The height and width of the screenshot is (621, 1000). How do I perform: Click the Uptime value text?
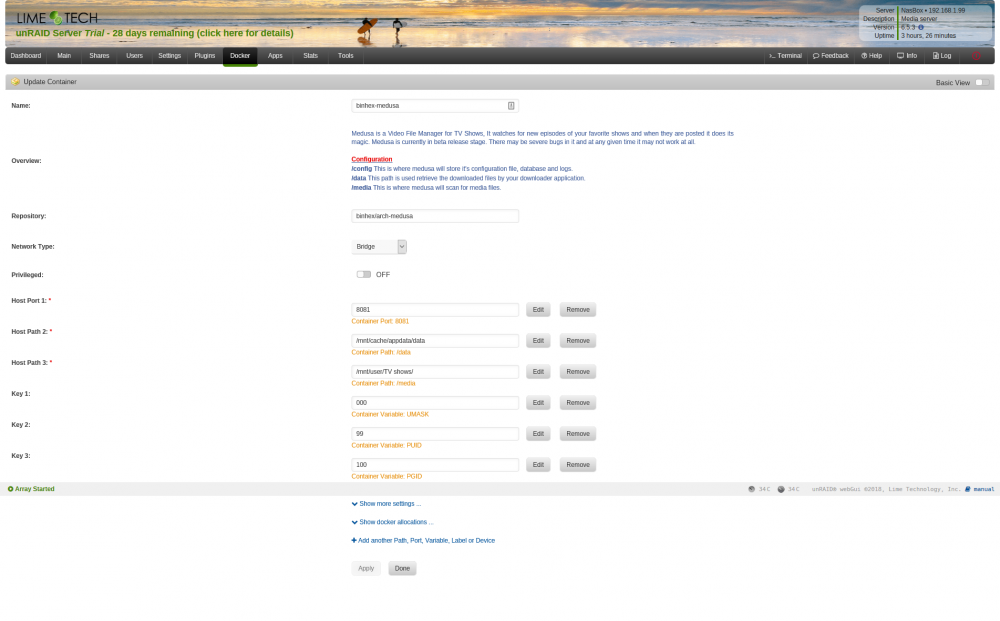coord(929,36)
